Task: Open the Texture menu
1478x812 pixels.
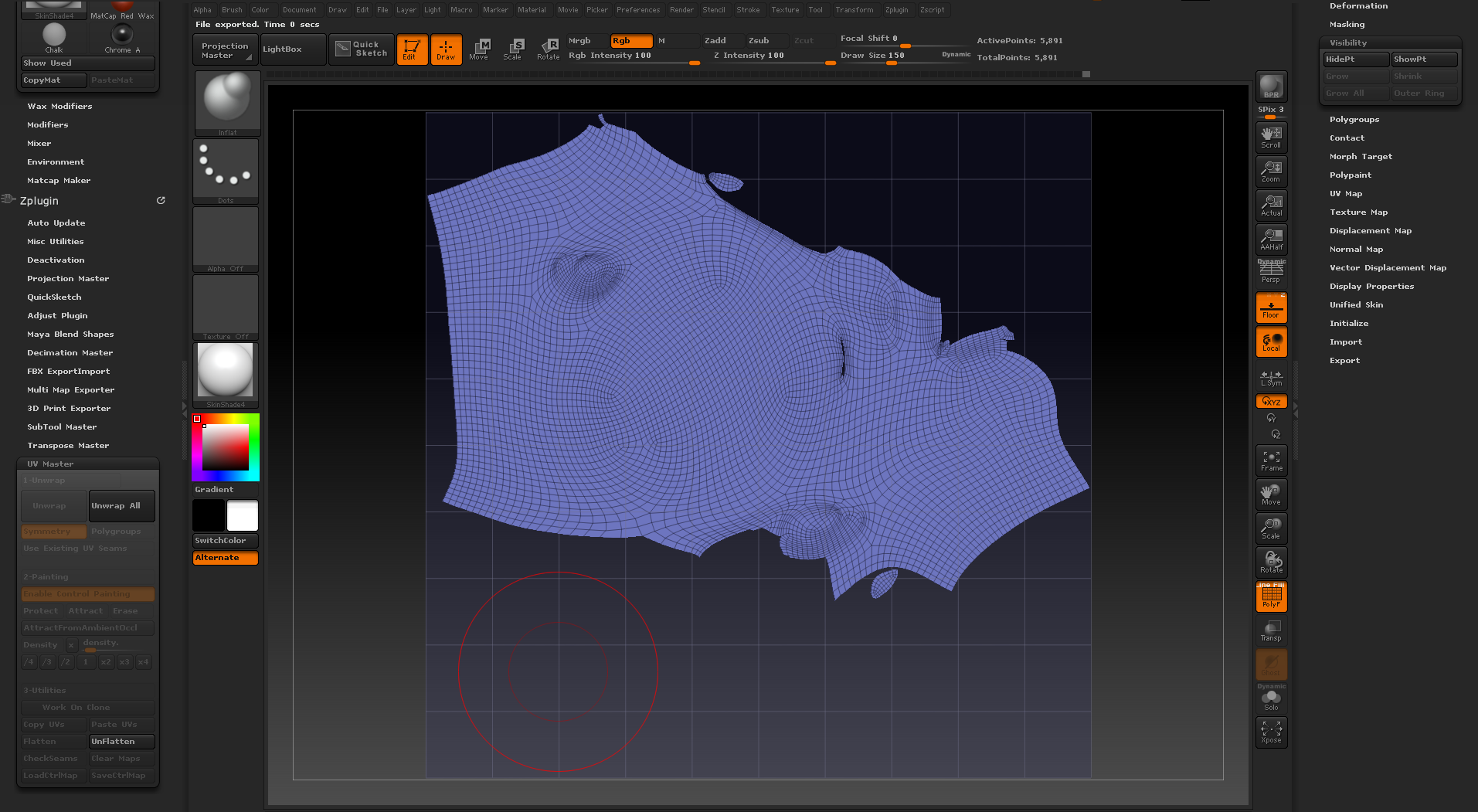Action: pos(785,10)
